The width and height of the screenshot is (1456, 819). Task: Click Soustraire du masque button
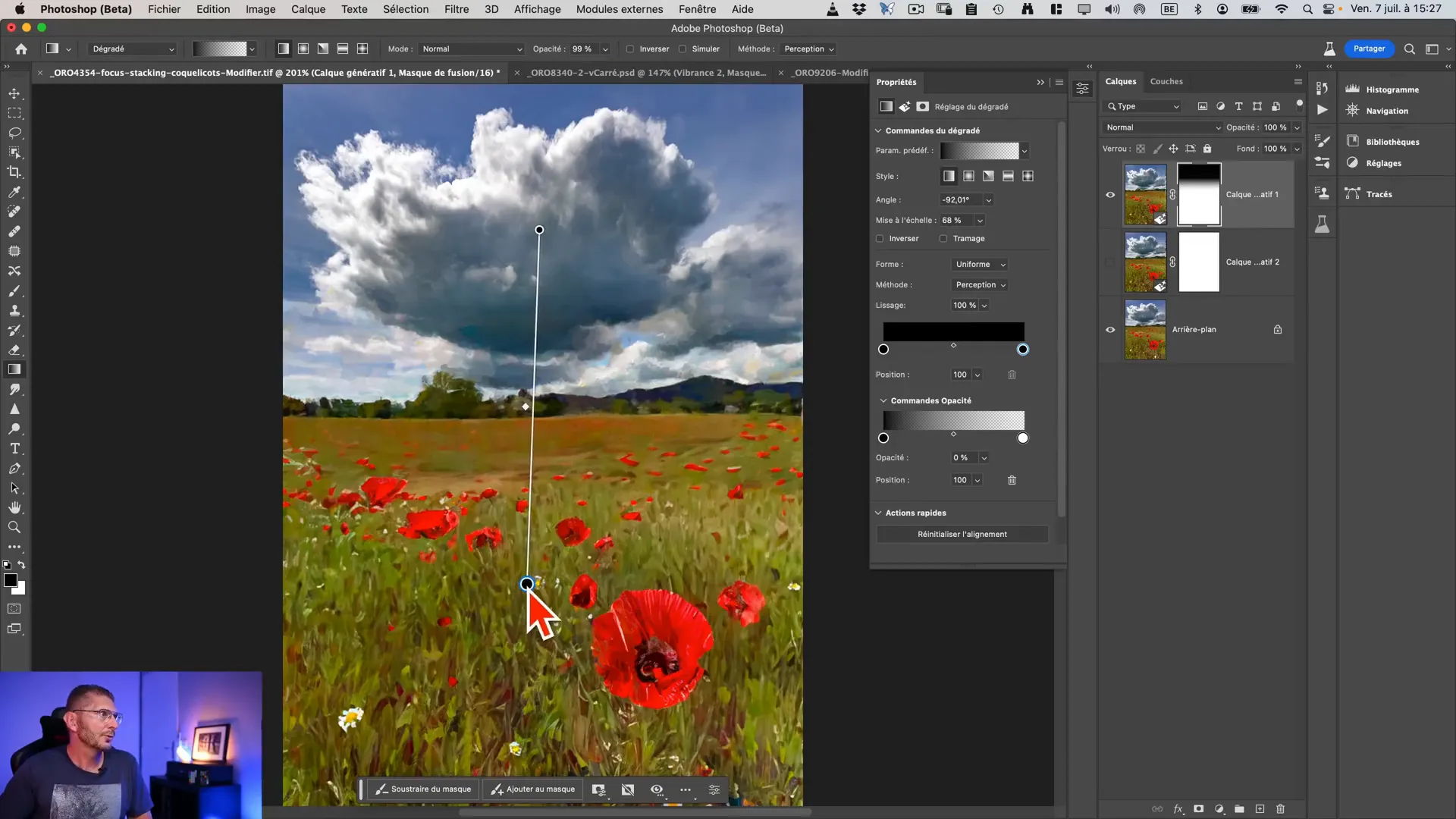click(x=423, y=789)
